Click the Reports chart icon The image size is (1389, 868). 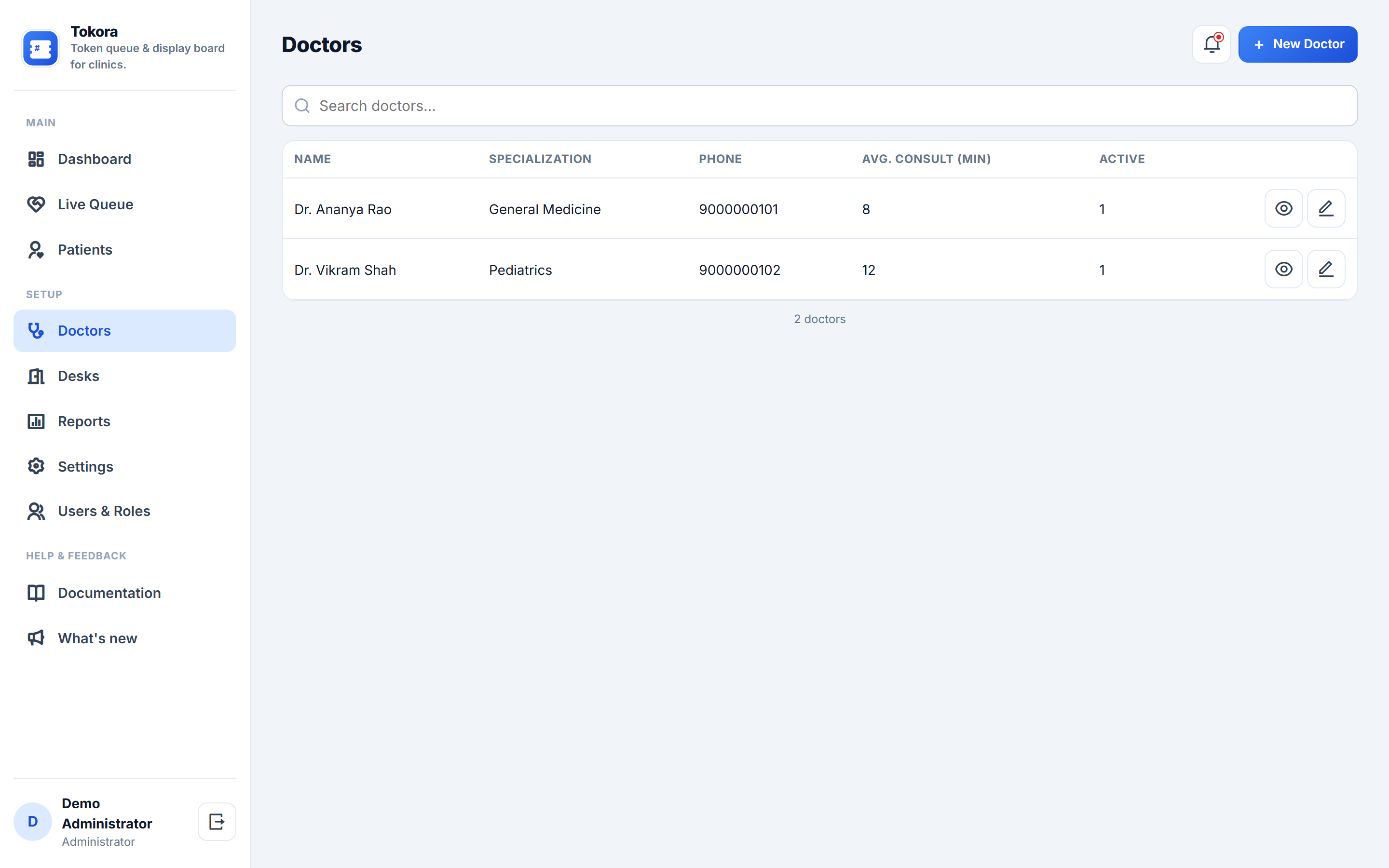(x=36, y=421)
